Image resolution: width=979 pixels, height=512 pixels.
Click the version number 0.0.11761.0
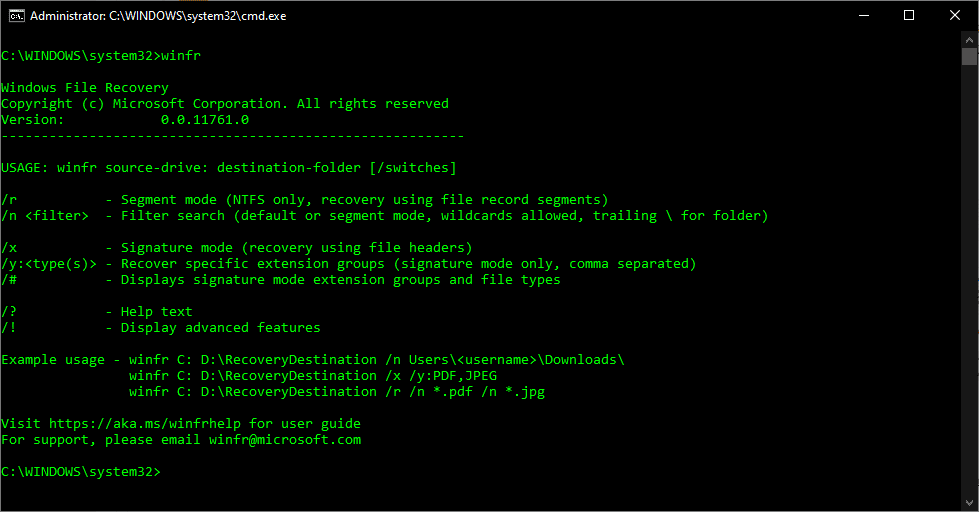[205, 120]
